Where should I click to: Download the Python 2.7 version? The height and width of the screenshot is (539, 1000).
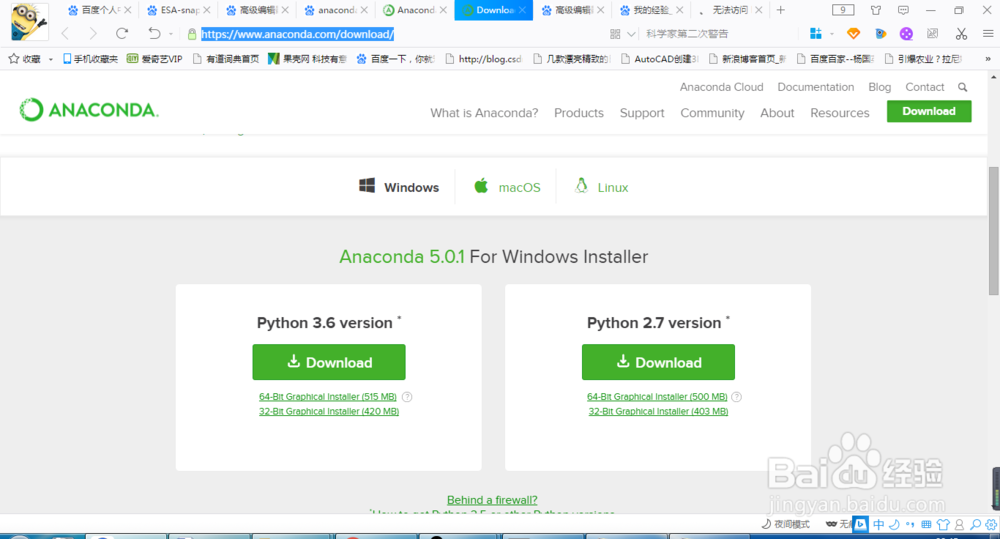(658, 362)
